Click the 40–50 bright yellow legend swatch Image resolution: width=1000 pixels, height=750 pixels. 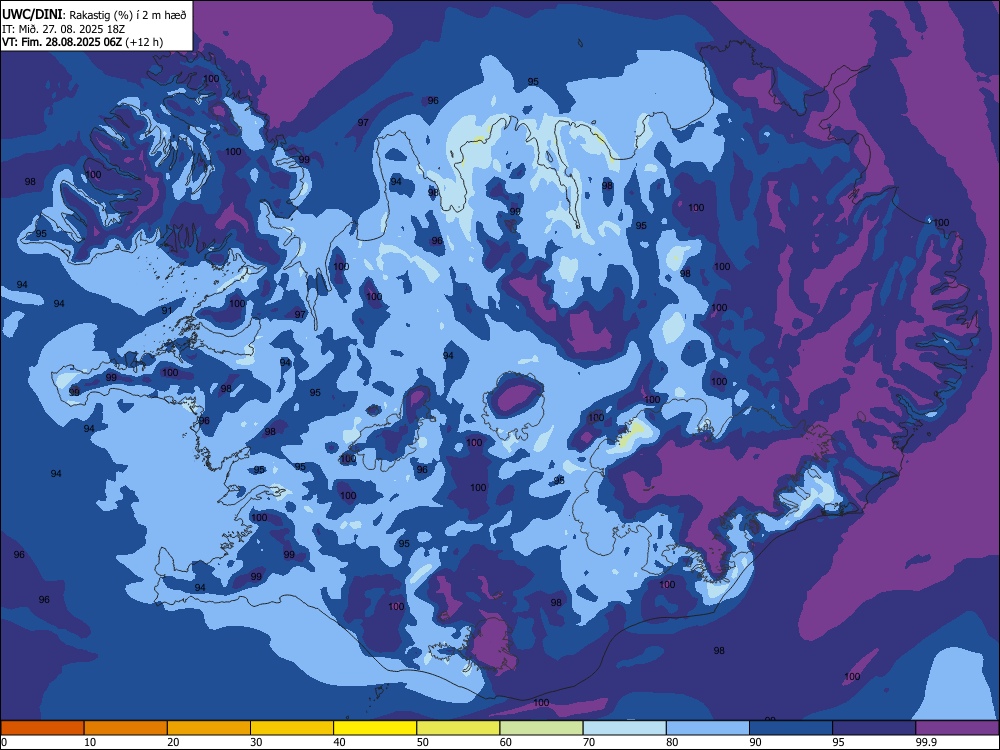(x=375, y=728)
